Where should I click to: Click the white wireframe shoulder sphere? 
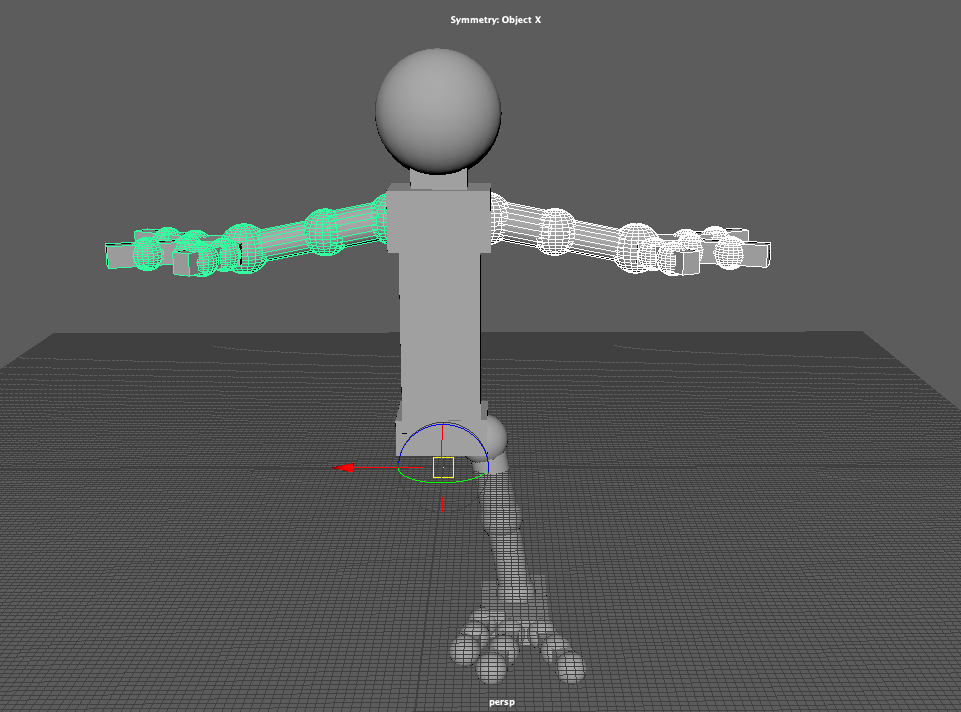click(x=498, y=218)
